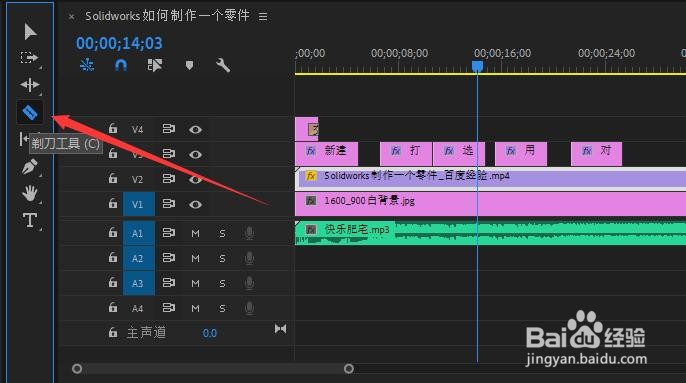Toggle lock on track V1

[113, 204]
